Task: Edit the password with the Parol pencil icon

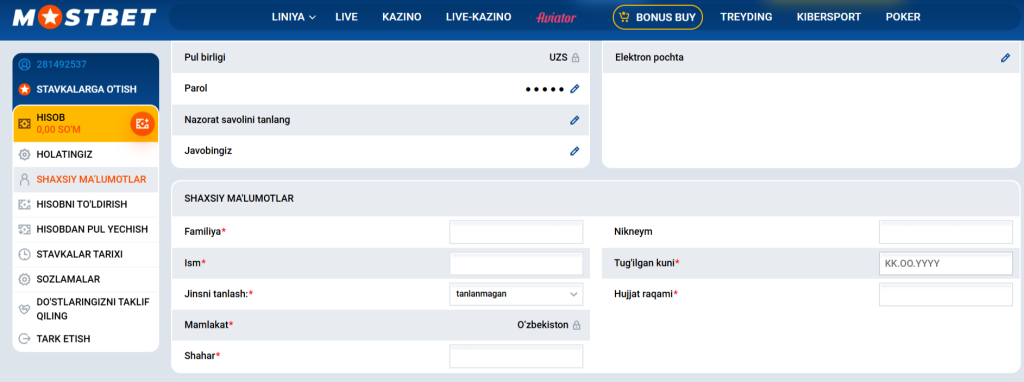Action: tap(575, 88)
